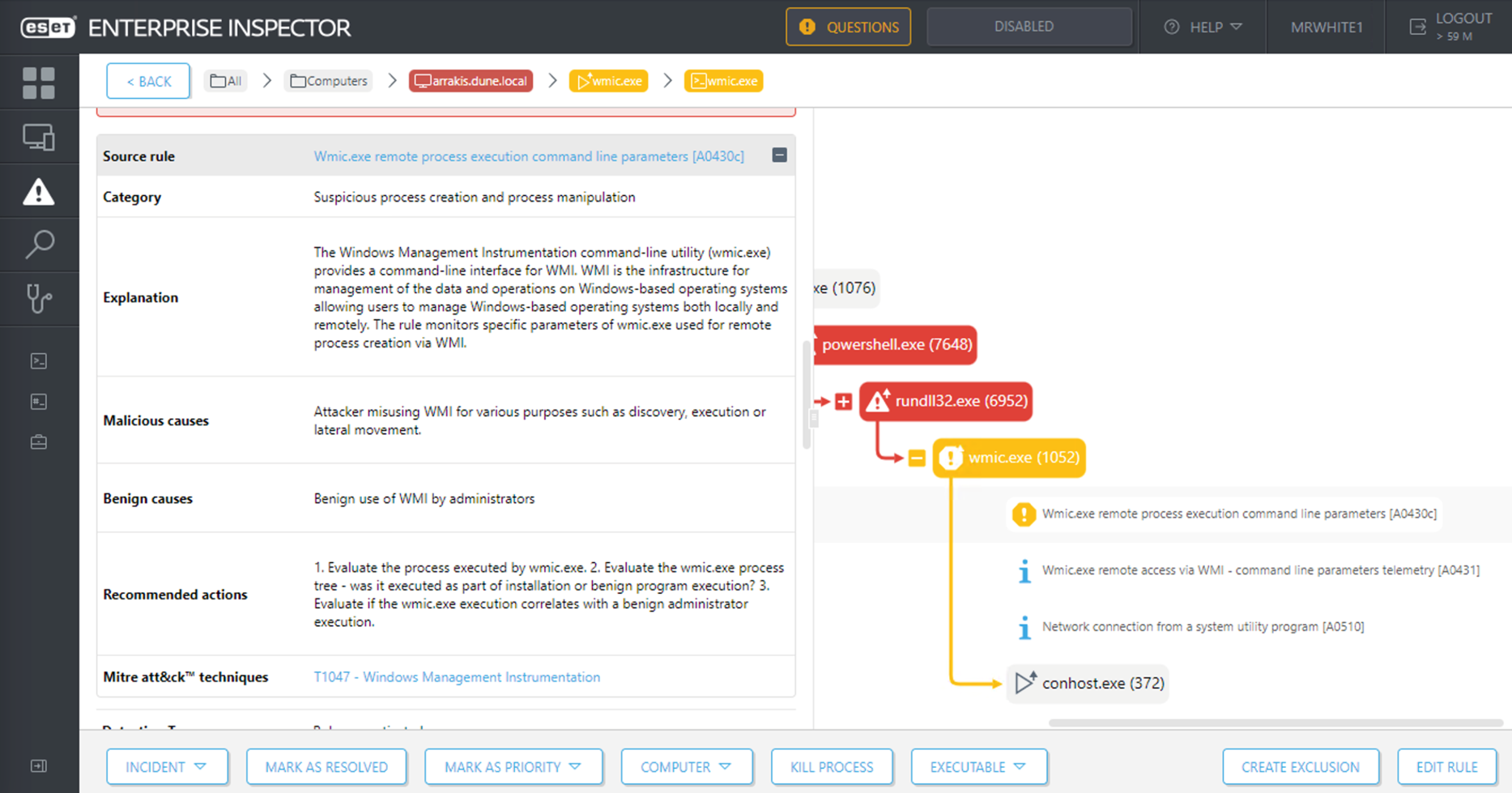Click the Category value text
The height and width of the screenshot is (793, 1512).
(x=474, y=197)
